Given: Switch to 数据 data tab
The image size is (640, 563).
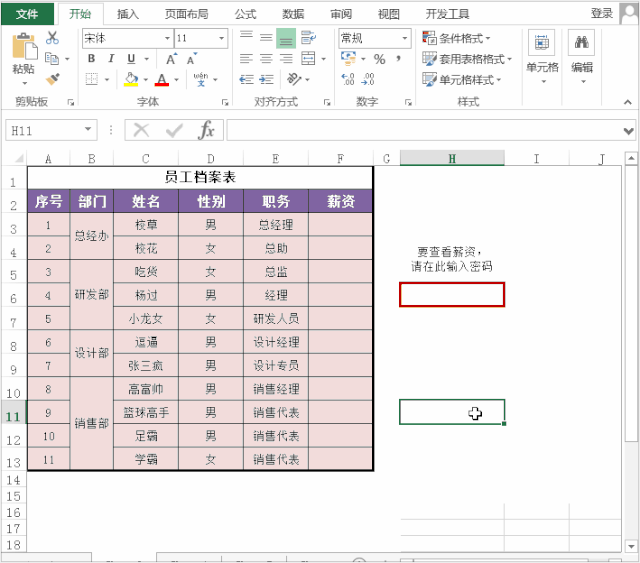Looking at the screenshot, I should tap(293, 14).
